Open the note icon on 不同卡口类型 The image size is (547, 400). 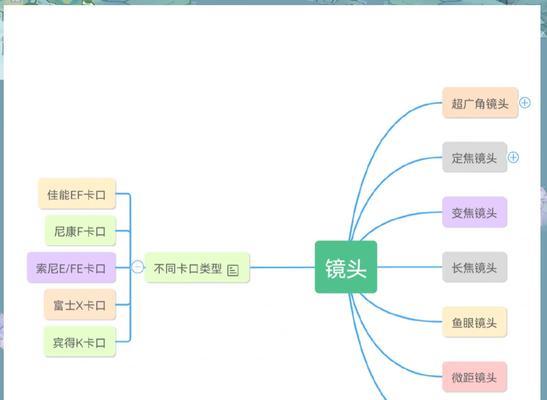pyautogui.click(x=233, y=270)
